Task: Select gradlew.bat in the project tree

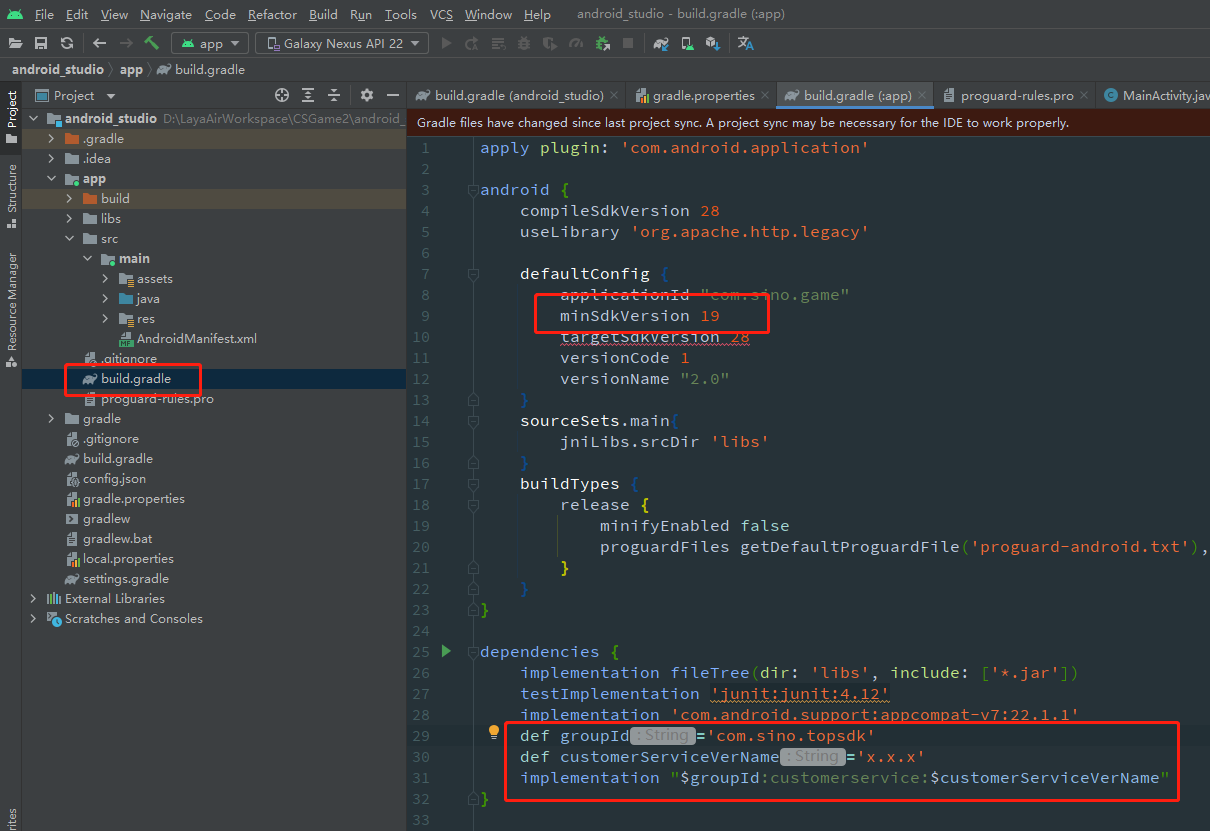Action: pos(115,538)
